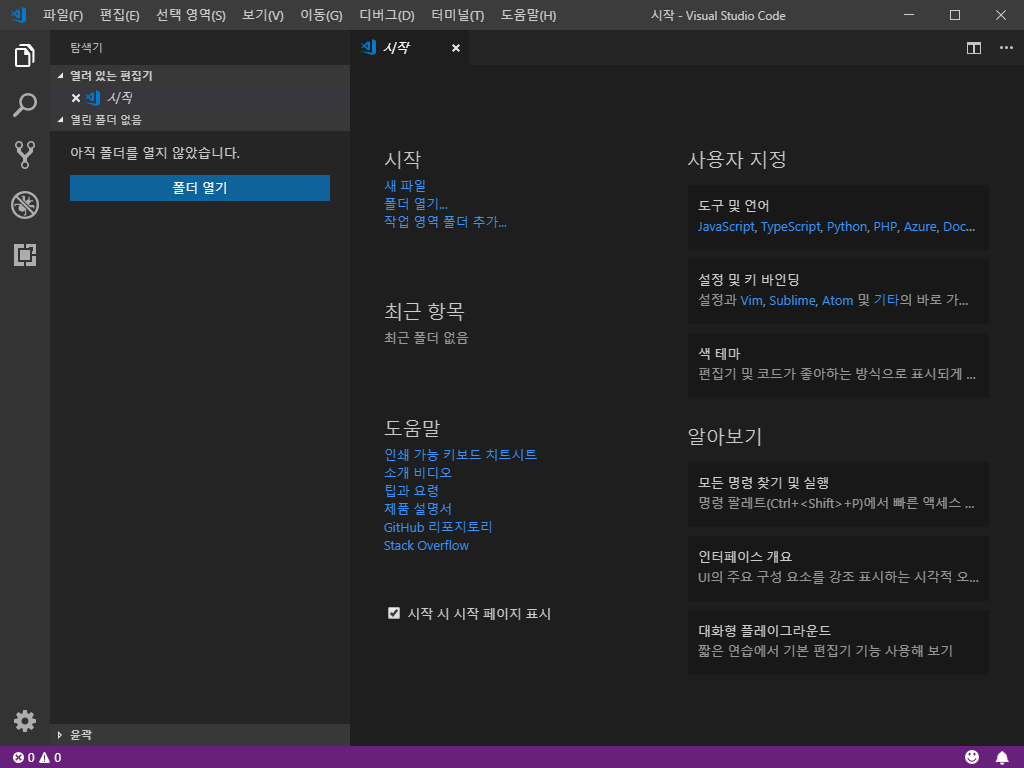Click the Atom keybinding link

pos(837,300)
